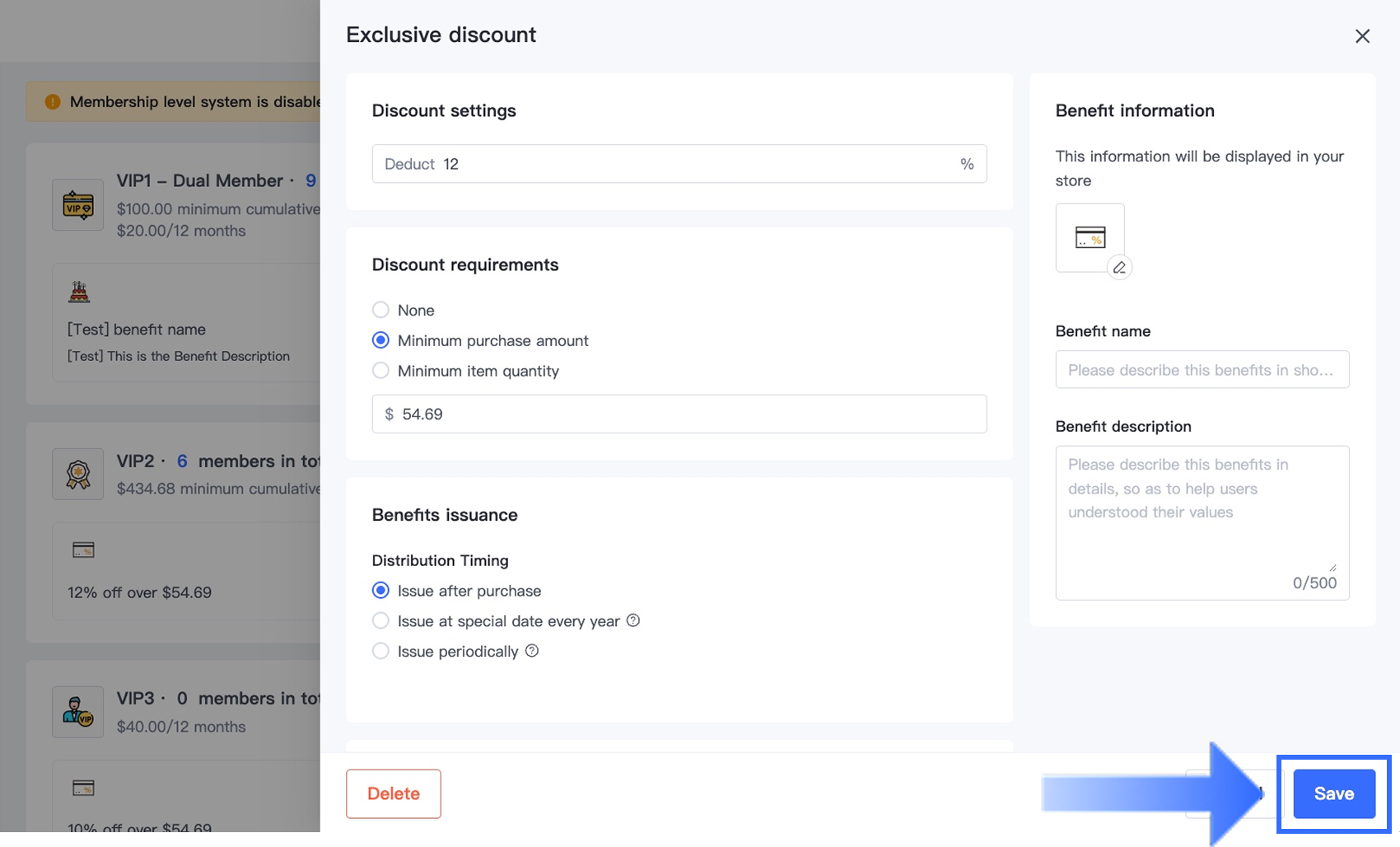This screenshot has width=1400, height=847.
Task: Click the birthday cake benefit icon
Action: pyautogui.click(x=79, y=292)
